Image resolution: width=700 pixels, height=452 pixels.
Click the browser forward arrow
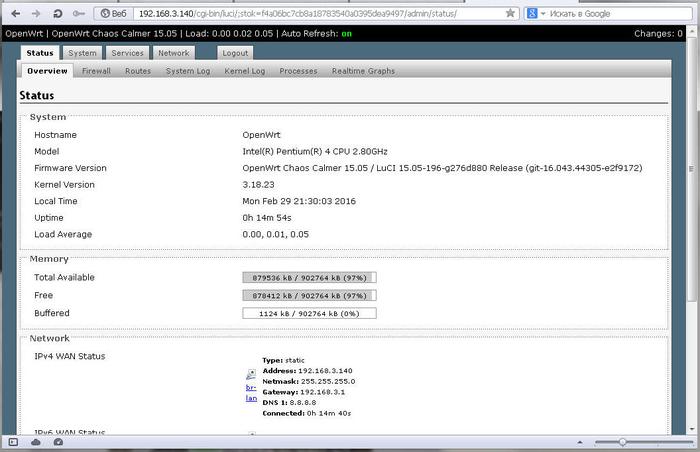(36, 13)
